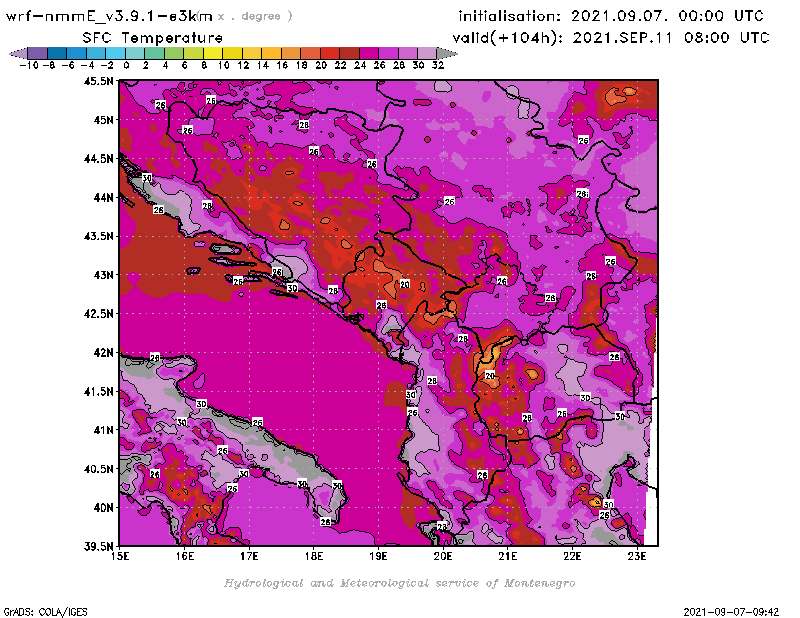This screenshot has width=800, height=618.
Task: Select the legend swatch between 6 and 8
Action: pos(193,53)
